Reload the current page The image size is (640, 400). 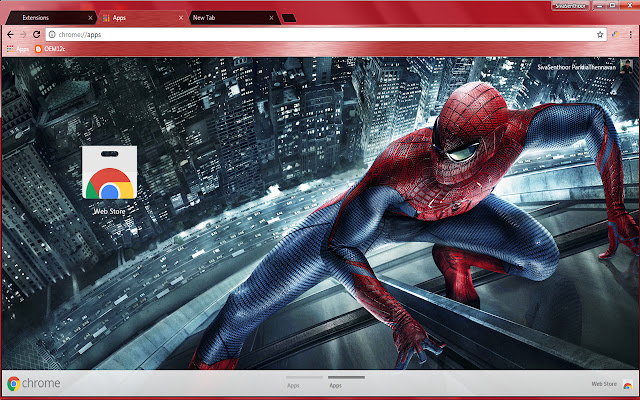(37, 35)
